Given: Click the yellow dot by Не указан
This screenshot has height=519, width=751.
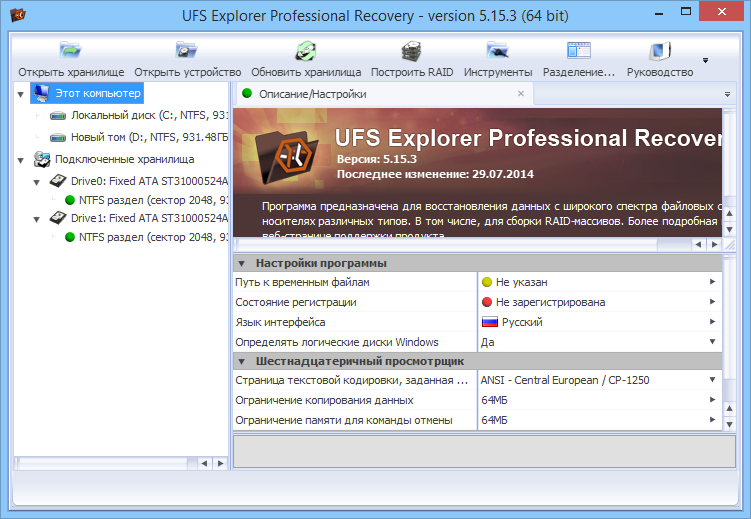Looking at the screenshot, I should point(487,282).
